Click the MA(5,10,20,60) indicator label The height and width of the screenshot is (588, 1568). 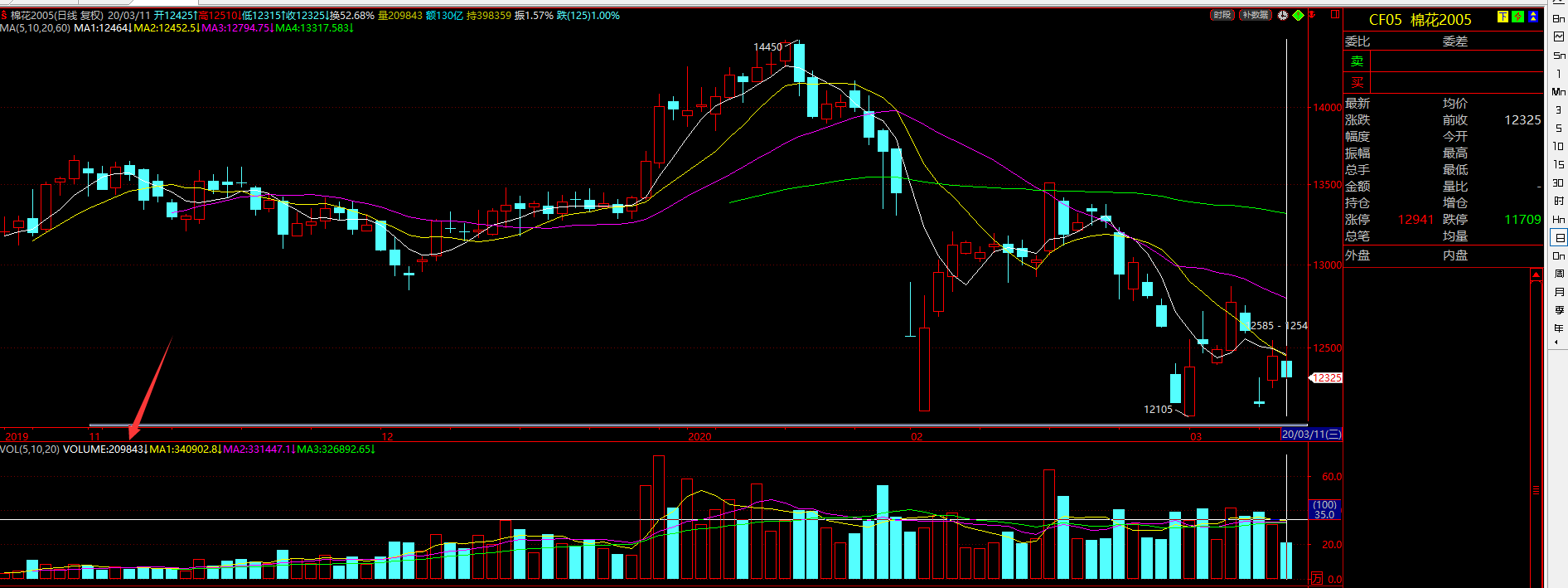[x=35, y=28]
